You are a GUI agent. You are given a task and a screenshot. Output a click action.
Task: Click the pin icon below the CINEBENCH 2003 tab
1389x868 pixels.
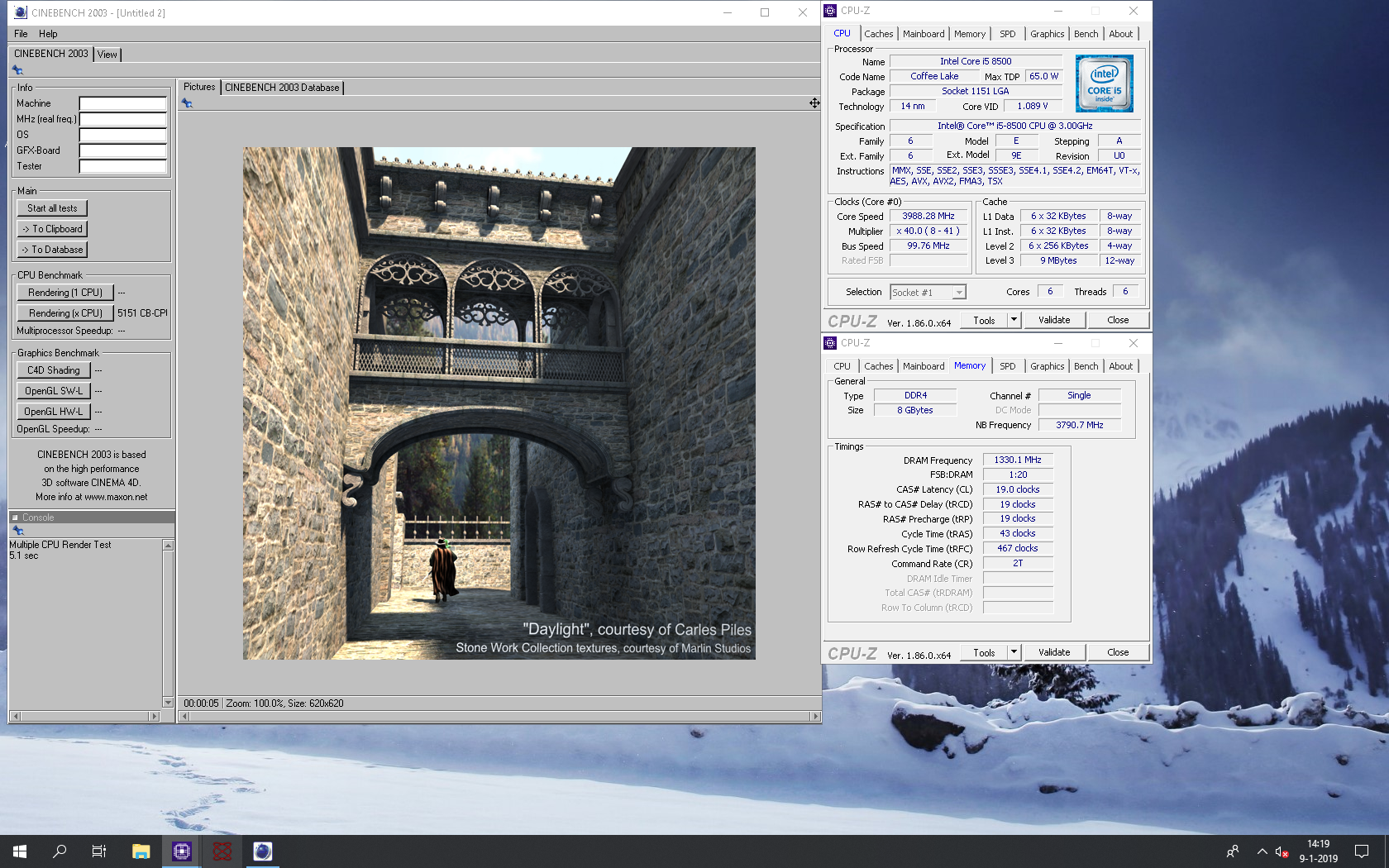click(17, 70)
